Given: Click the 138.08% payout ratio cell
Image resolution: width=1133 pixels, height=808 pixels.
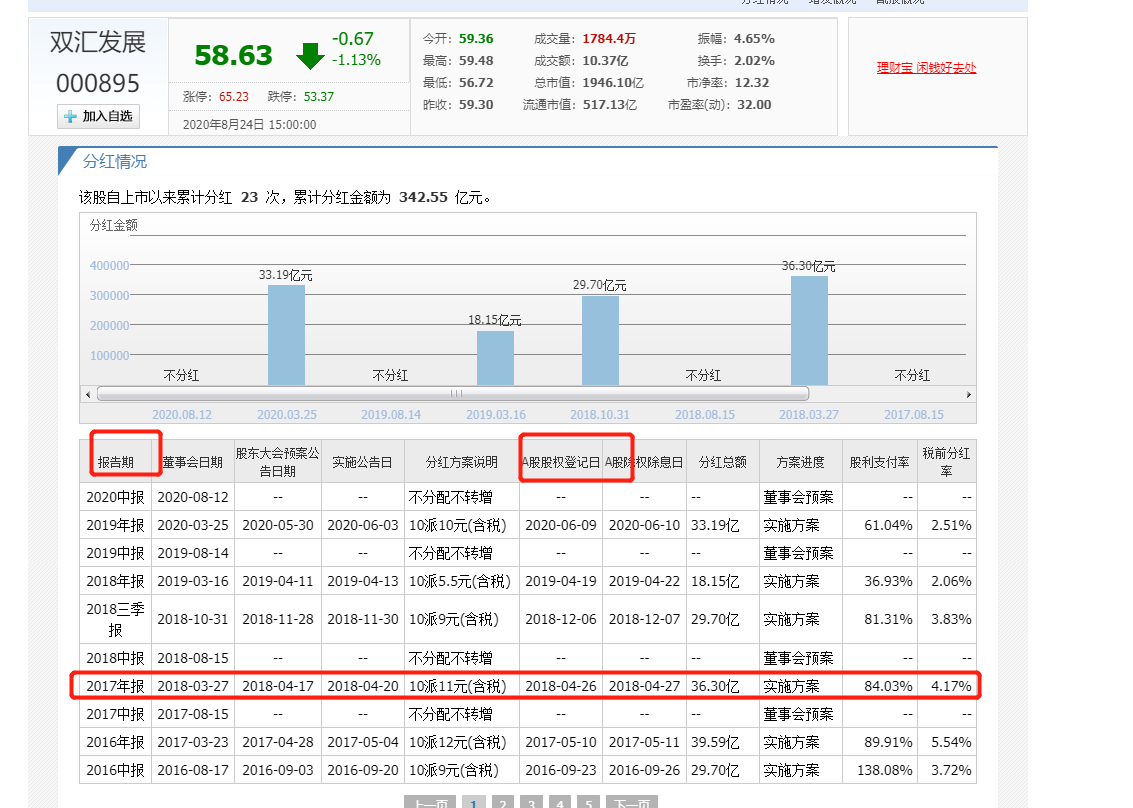Looking at the screenshot, I should pyautogui.click(x=879, y=770).
